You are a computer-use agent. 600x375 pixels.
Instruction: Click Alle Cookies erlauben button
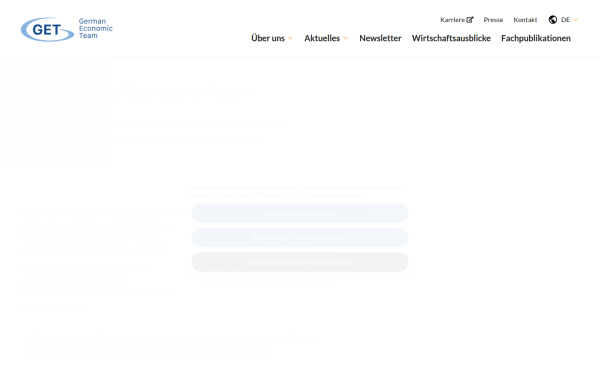coord(300,213)
